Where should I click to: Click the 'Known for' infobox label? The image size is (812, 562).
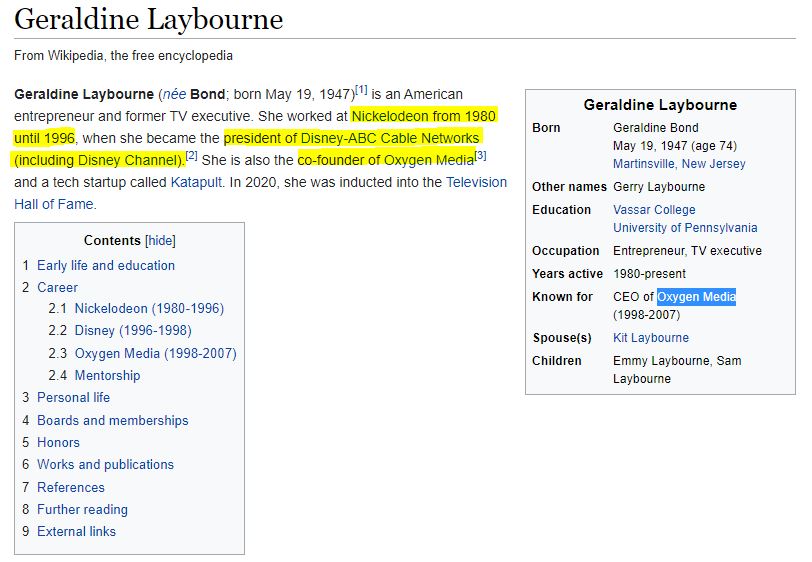562,297
